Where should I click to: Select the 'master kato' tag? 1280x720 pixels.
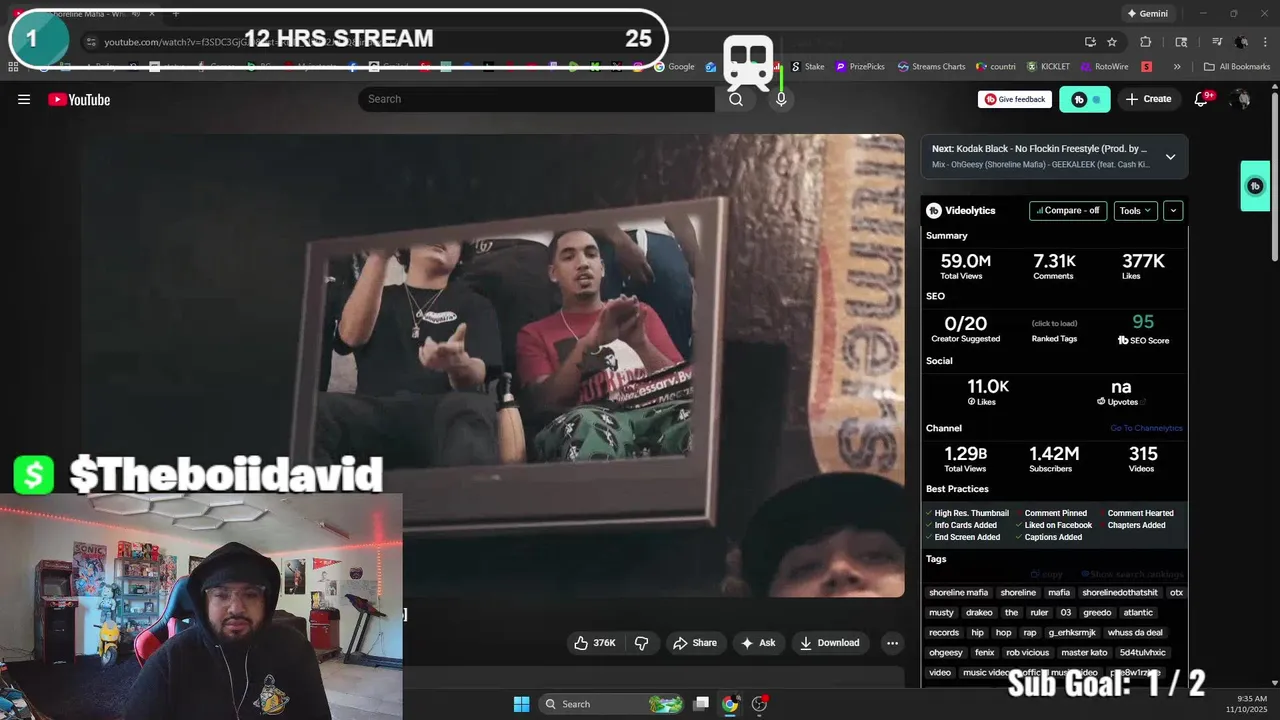pyautogui.click(x=1084, y=652)
